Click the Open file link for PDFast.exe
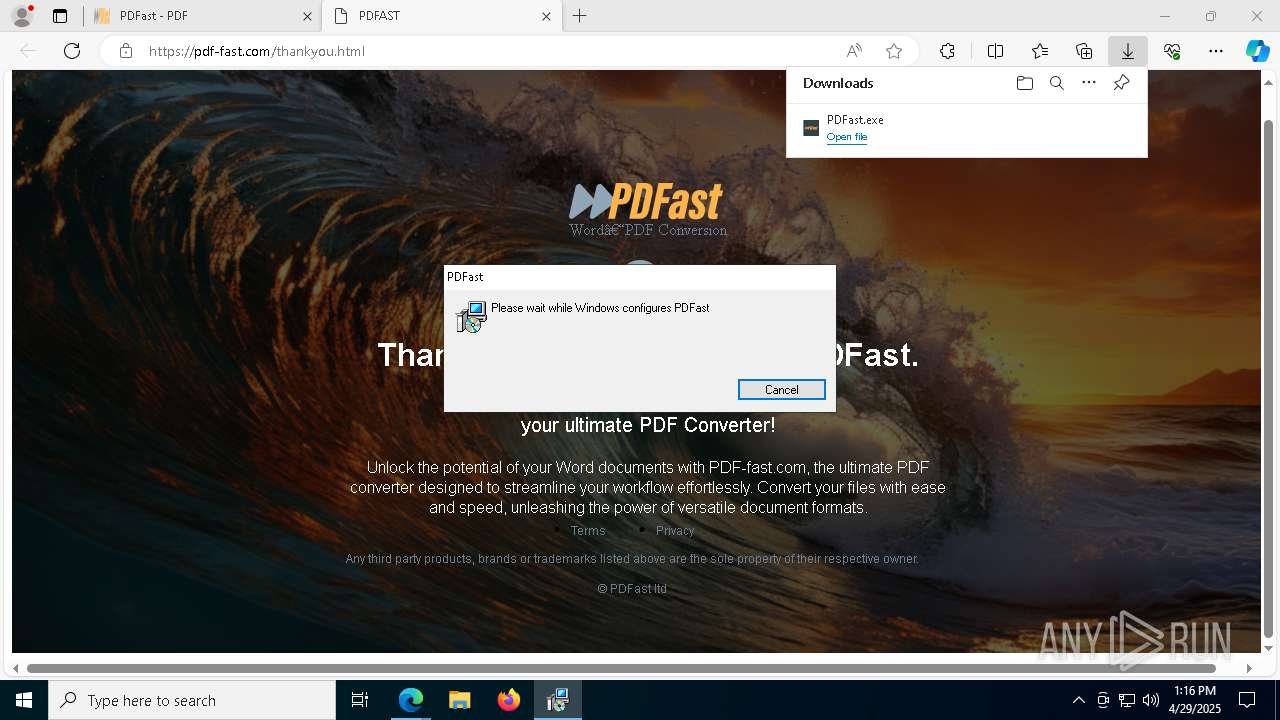The width and height of the screenshot is (1280, 720). coord(847,137)
